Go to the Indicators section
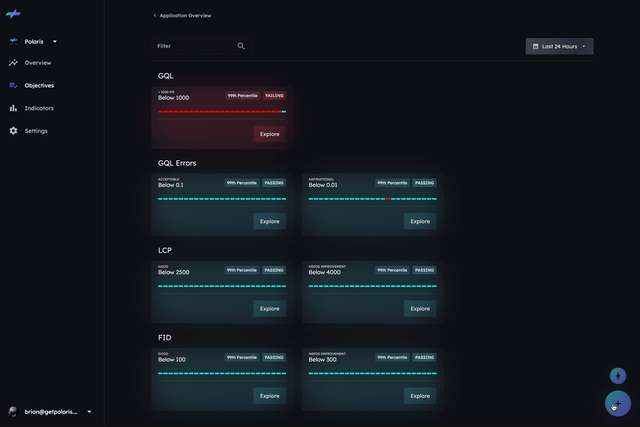The image size is (640, 427). click(39, 108)
